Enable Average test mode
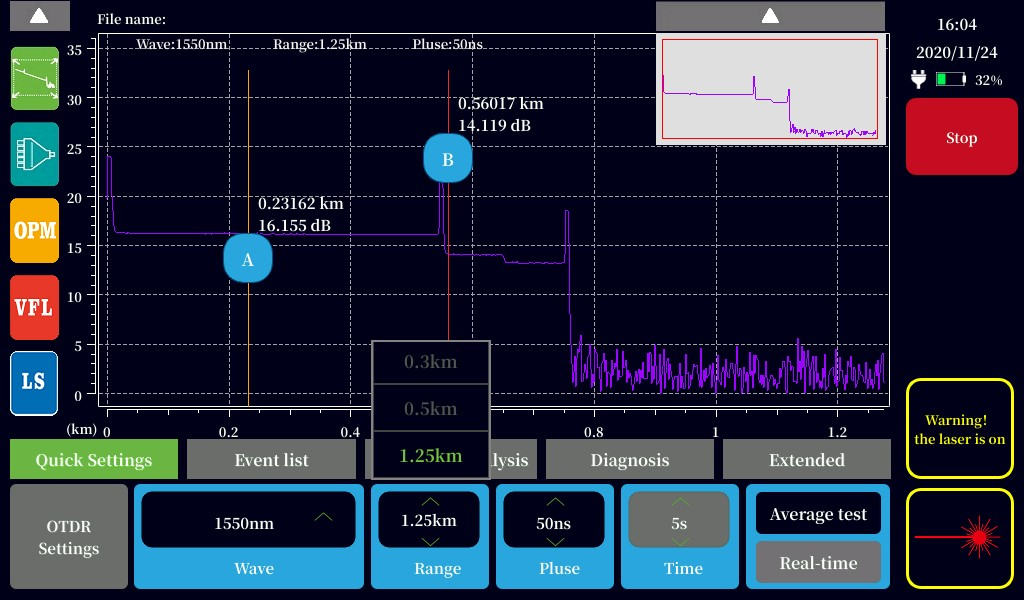The width and height of the screenshot is (1024, 600). pyautogui.click(x=818, y=513)
